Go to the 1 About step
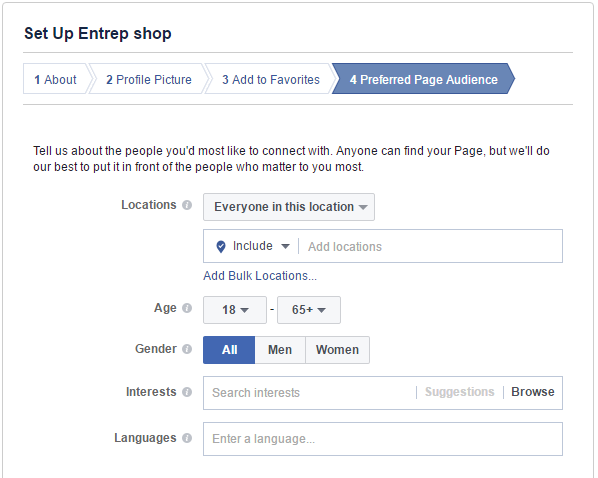The image size is (598, 478). 56,79
